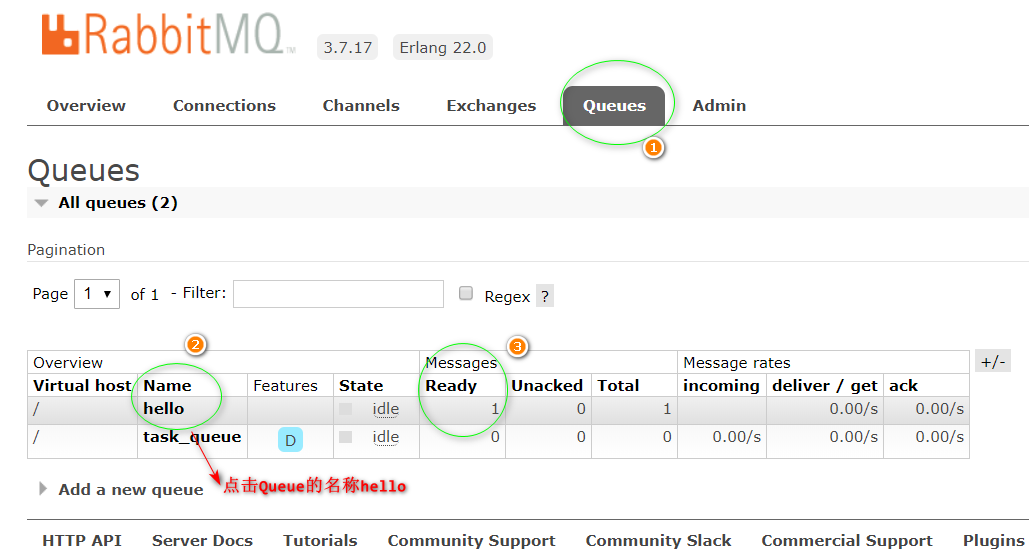This screenshot has width=1029, height=556.
Task: Open the Regex help question mark
Action: coord(545,296)
